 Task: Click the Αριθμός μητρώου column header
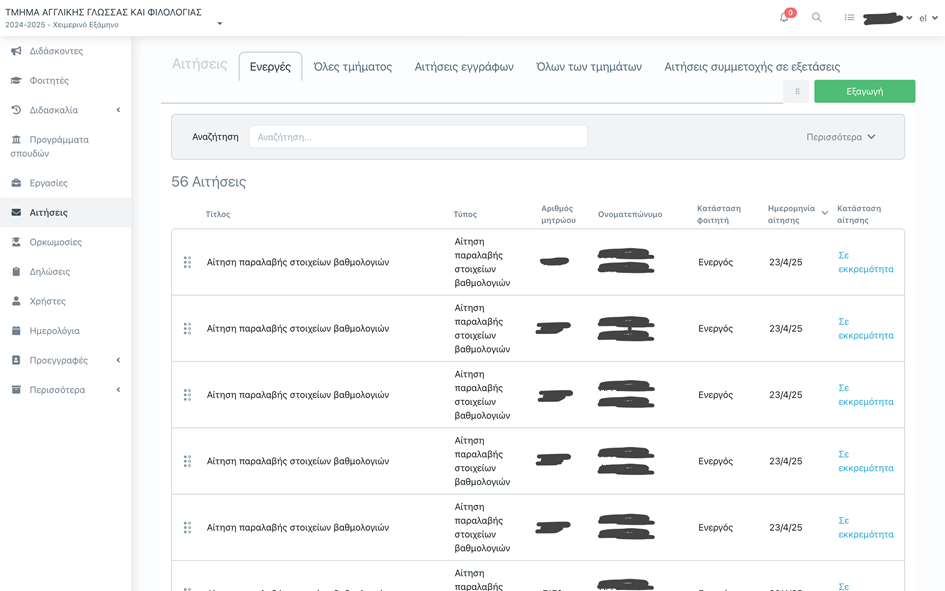tap(558, 214)
